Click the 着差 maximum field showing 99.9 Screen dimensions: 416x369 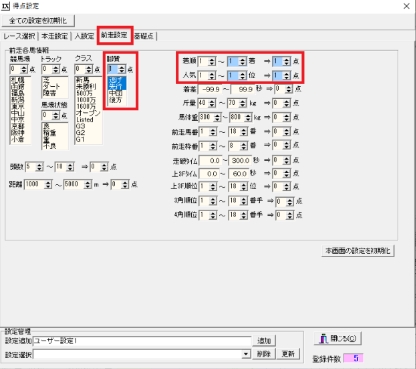pyautogui.click(x=242, y=89)
